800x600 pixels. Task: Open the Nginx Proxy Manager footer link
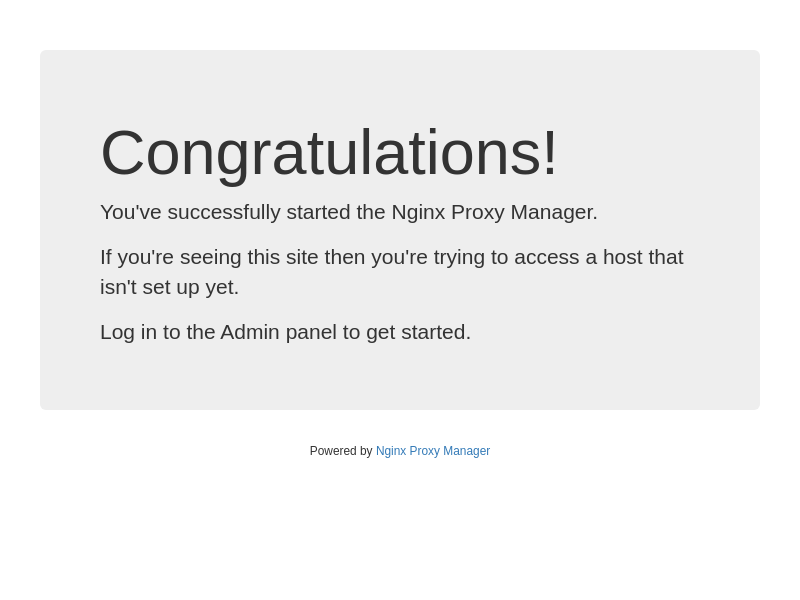432,451
